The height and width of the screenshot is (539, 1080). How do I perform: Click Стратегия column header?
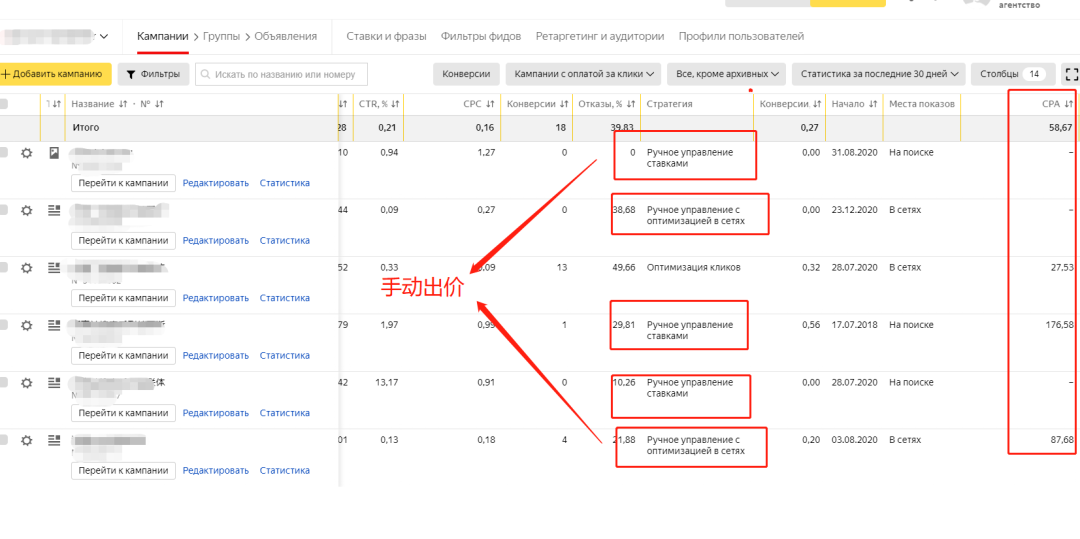669,104
